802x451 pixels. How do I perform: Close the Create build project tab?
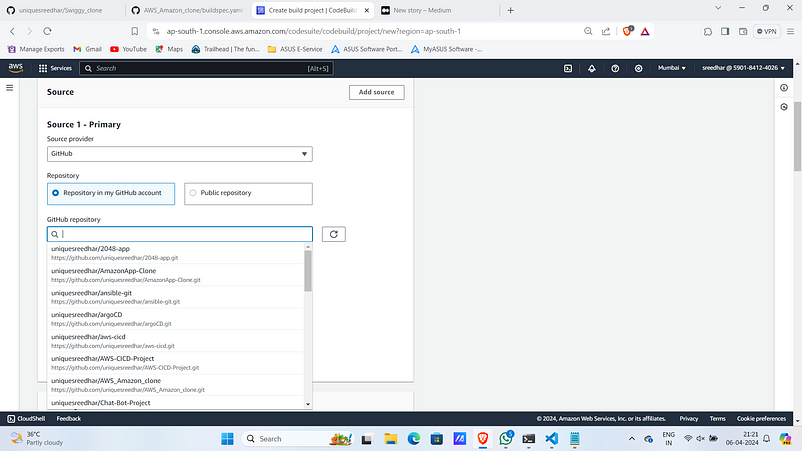[x=366, y=10]
